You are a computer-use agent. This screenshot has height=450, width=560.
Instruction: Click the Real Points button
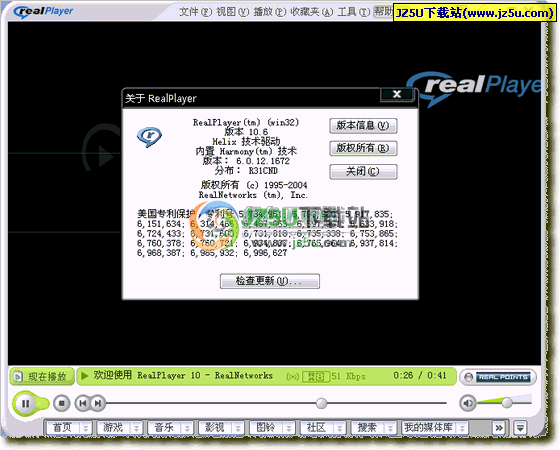(499, 377)
